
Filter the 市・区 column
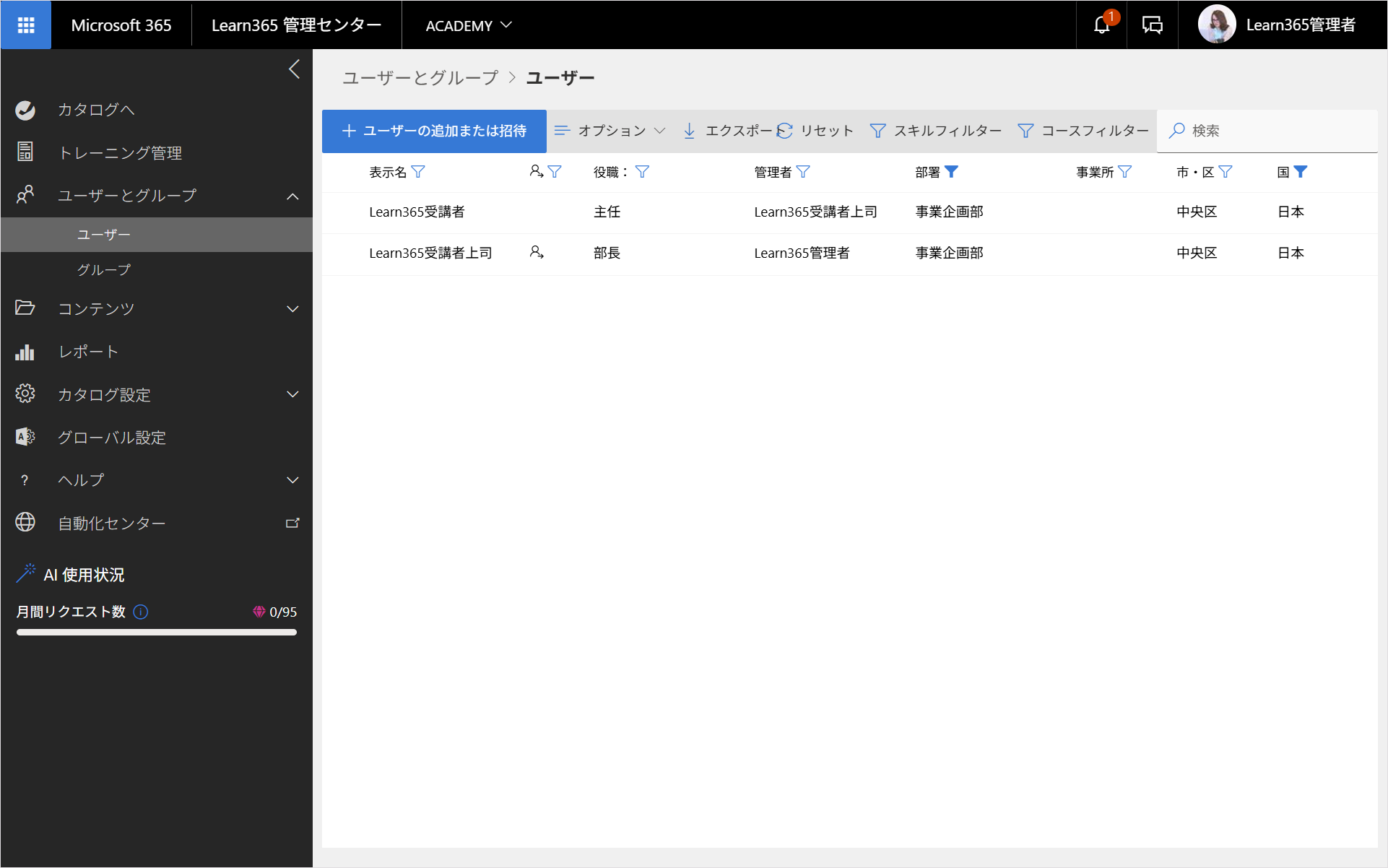tap(1226, 172)
